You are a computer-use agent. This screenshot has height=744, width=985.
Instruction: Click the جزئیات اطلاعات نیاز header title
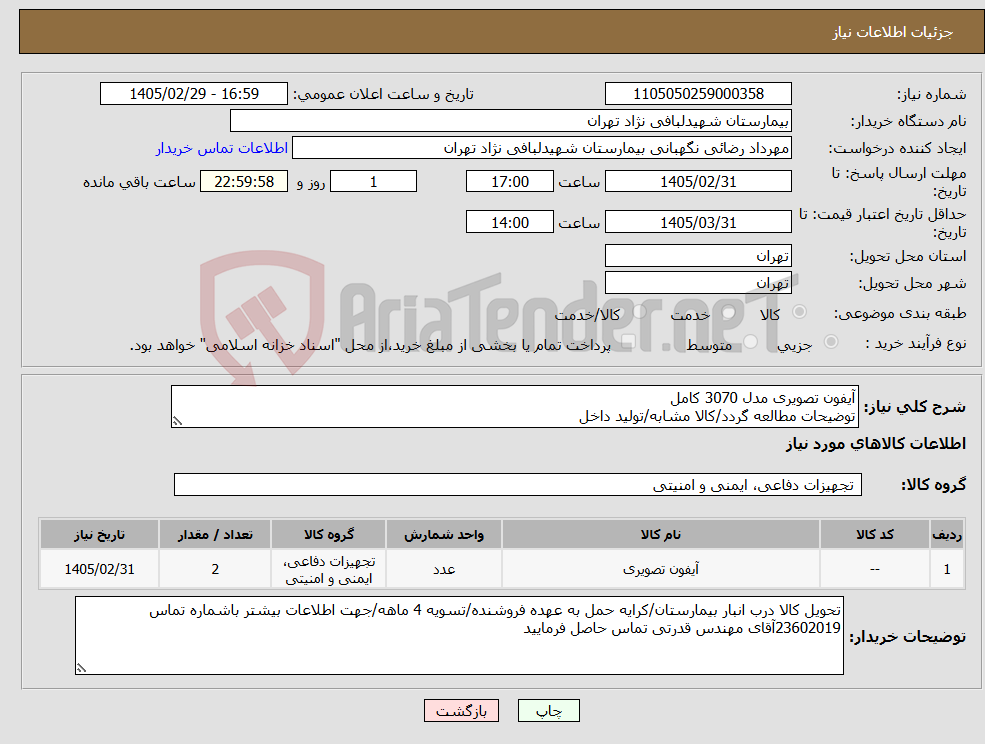pyautogui.click(x=893, y=32)
